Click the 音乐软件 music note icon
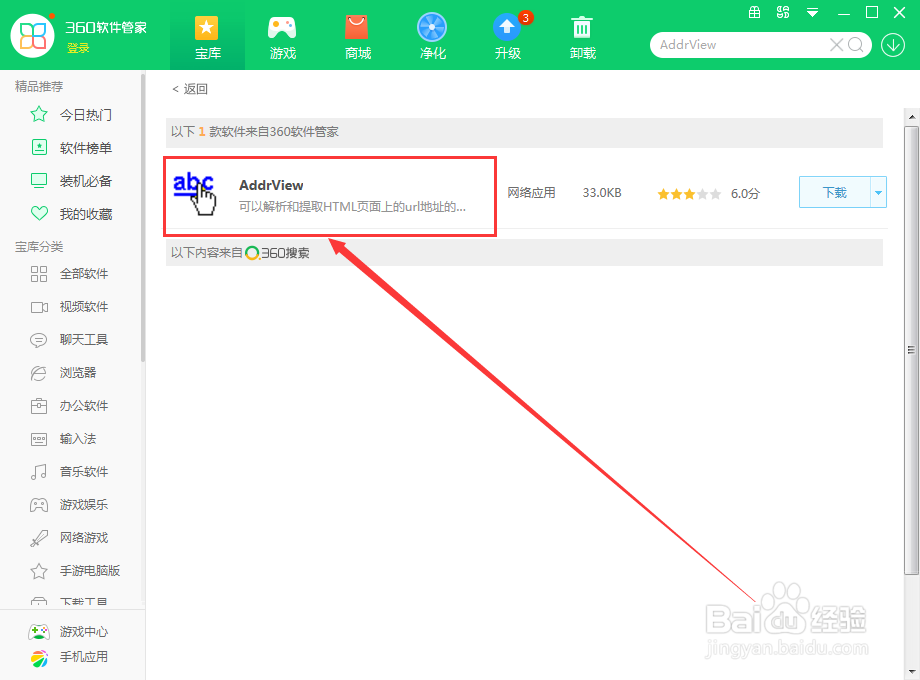This screenshot has width=920, height=680. tap(39, 472)
